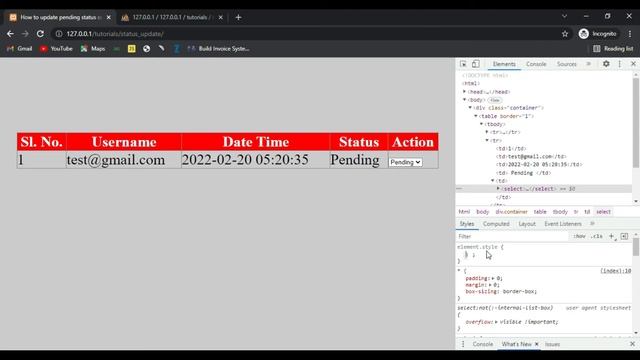This screenshot has height=360, width=640.
Task: Toggle .cls element classes panel
Action: click(x=596, y=236)
